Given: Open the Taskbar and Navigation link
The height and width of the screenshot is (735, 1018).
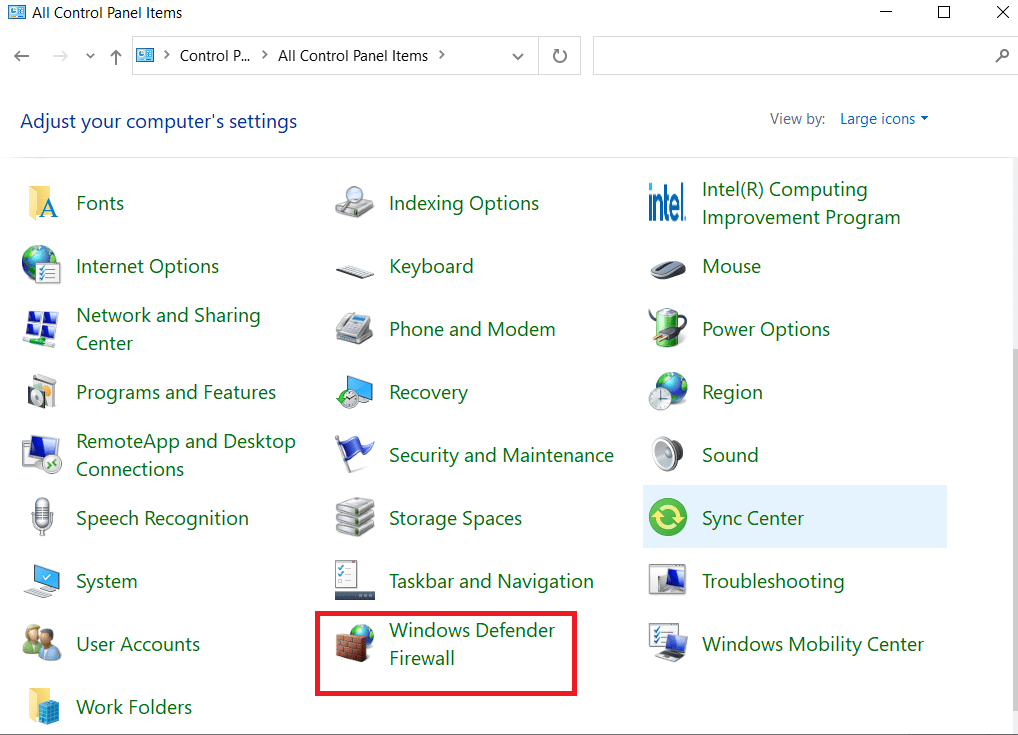Looking at the screenshot, I should (491, 581).
